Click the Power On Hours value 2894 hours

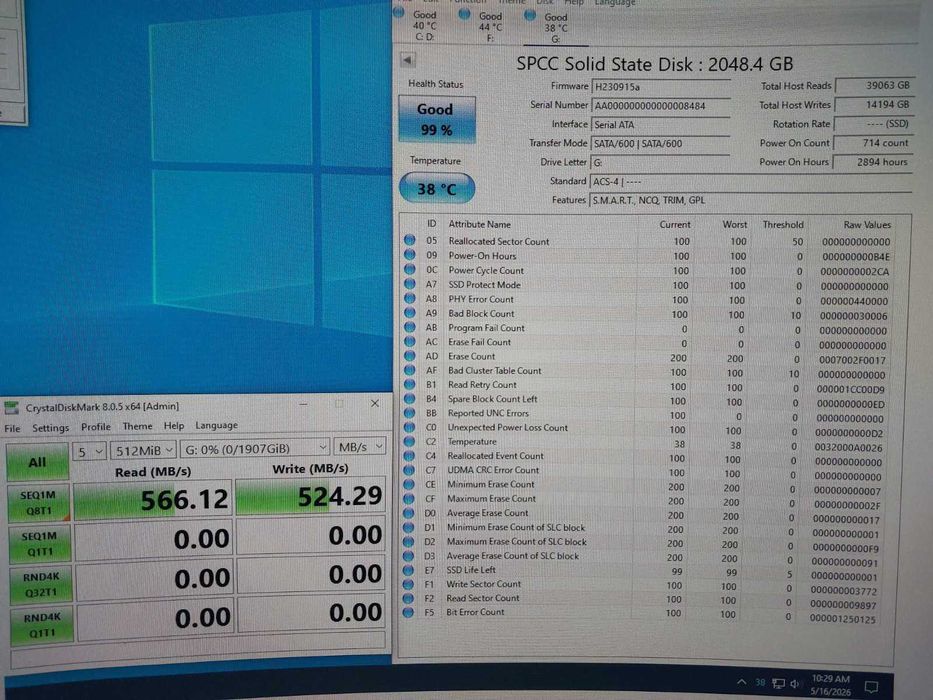872,162
